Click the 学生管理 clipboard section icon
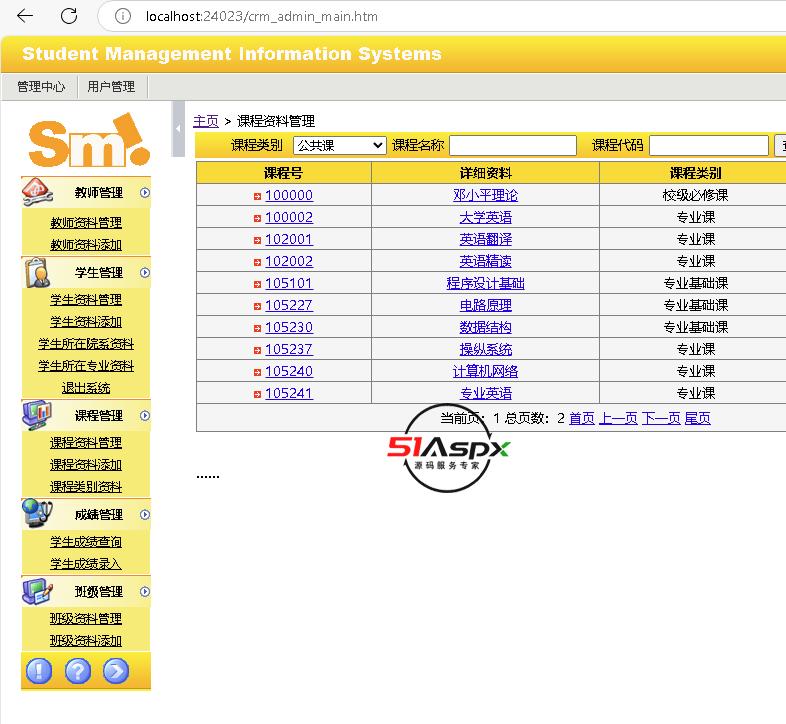 tap(37, 273)
